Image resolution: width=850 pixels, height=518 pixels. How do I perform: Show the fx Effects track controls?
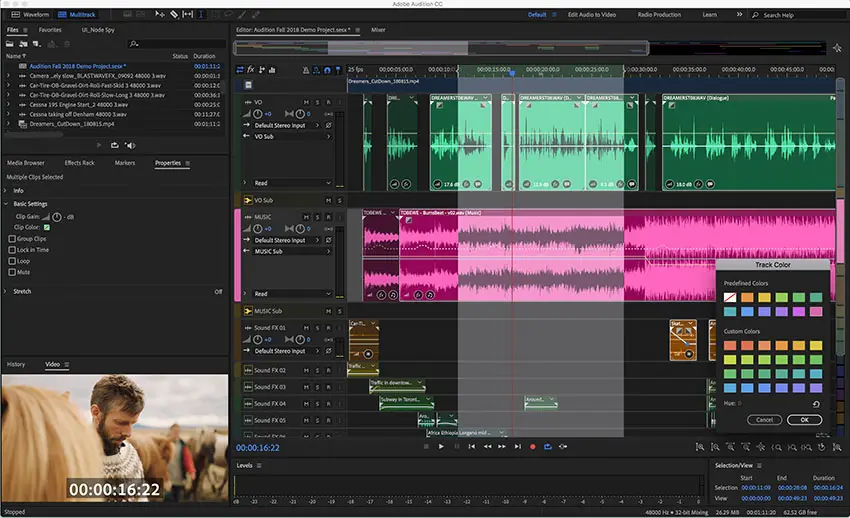(x=251, y=70)
